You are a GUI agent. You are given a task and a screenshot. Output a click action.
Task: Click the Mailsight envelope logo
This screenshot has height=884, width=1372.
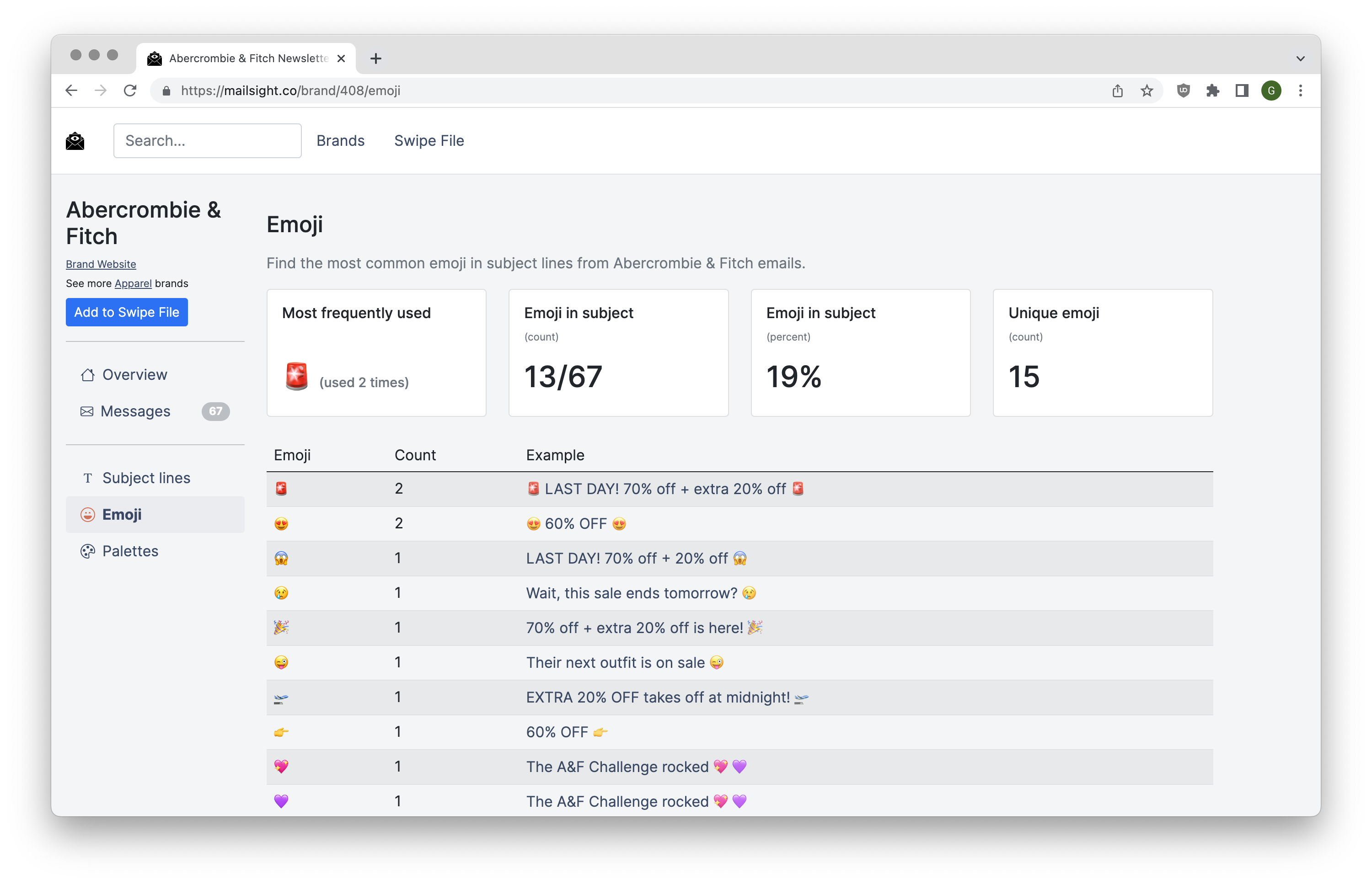[x=75, y=141]
